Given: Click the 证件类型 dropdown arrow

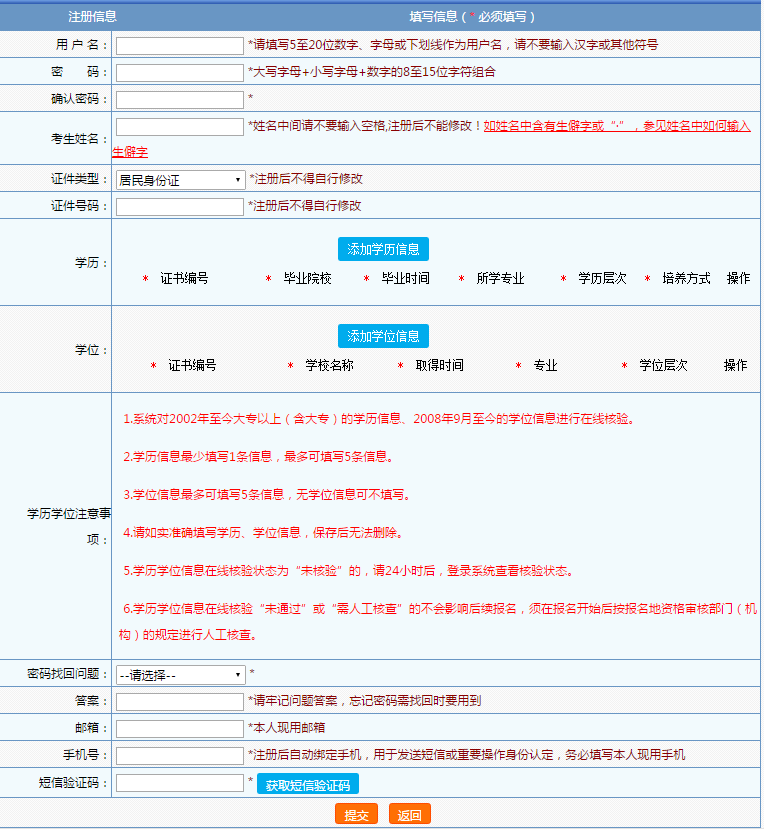Looking at the screenshot, I should [238, 180].
